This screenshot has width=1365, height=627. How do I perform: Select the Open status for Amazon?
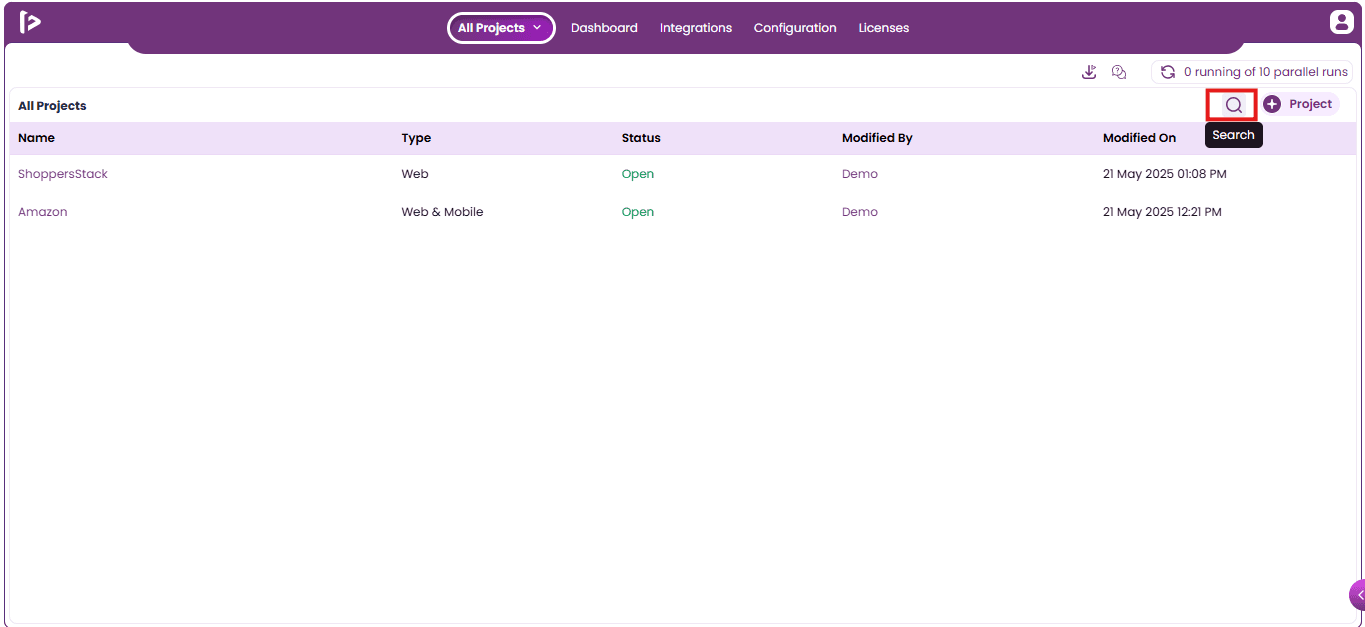click(638, 212)
